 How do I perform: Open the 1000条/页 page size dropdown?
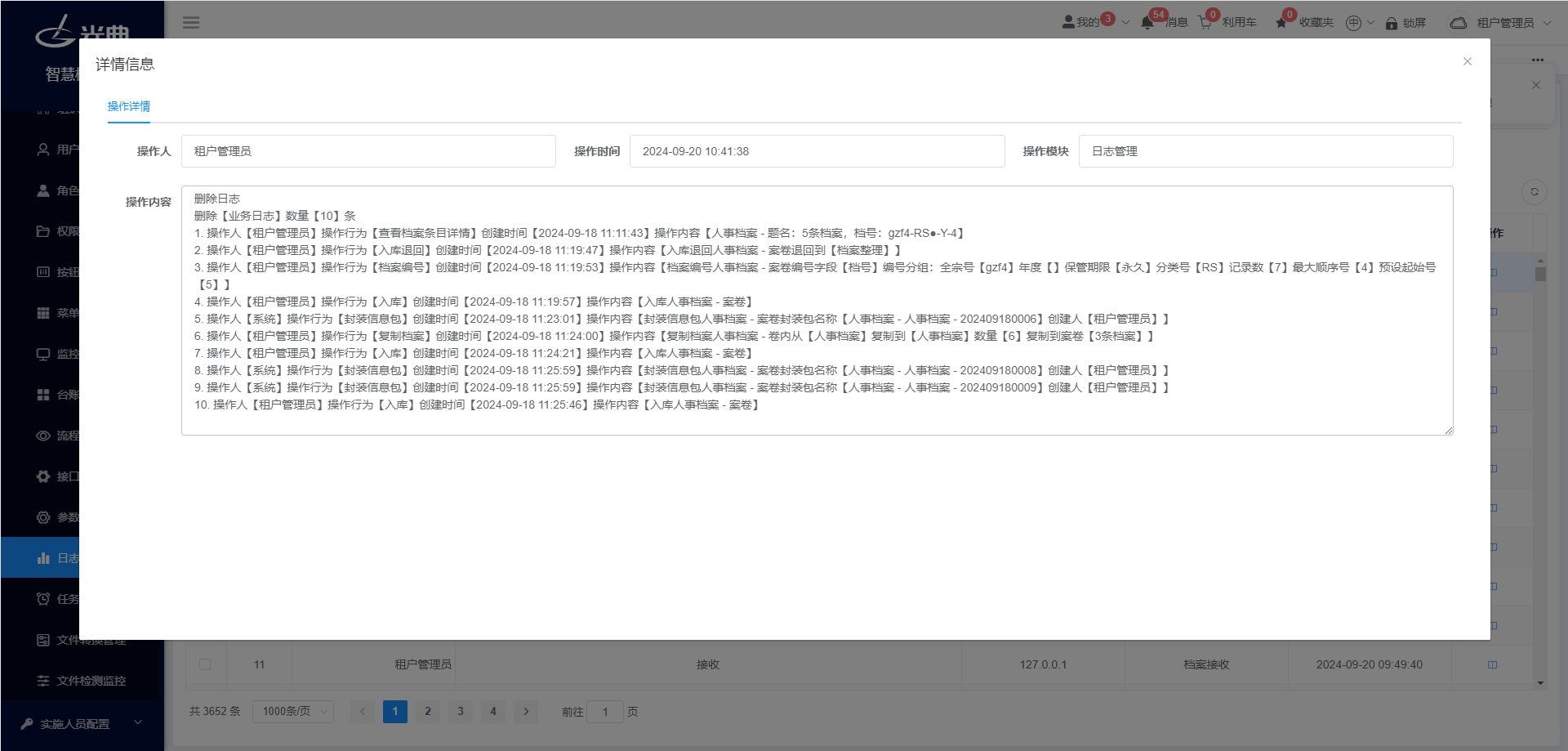pyautogui.click(x=293, y=712)
